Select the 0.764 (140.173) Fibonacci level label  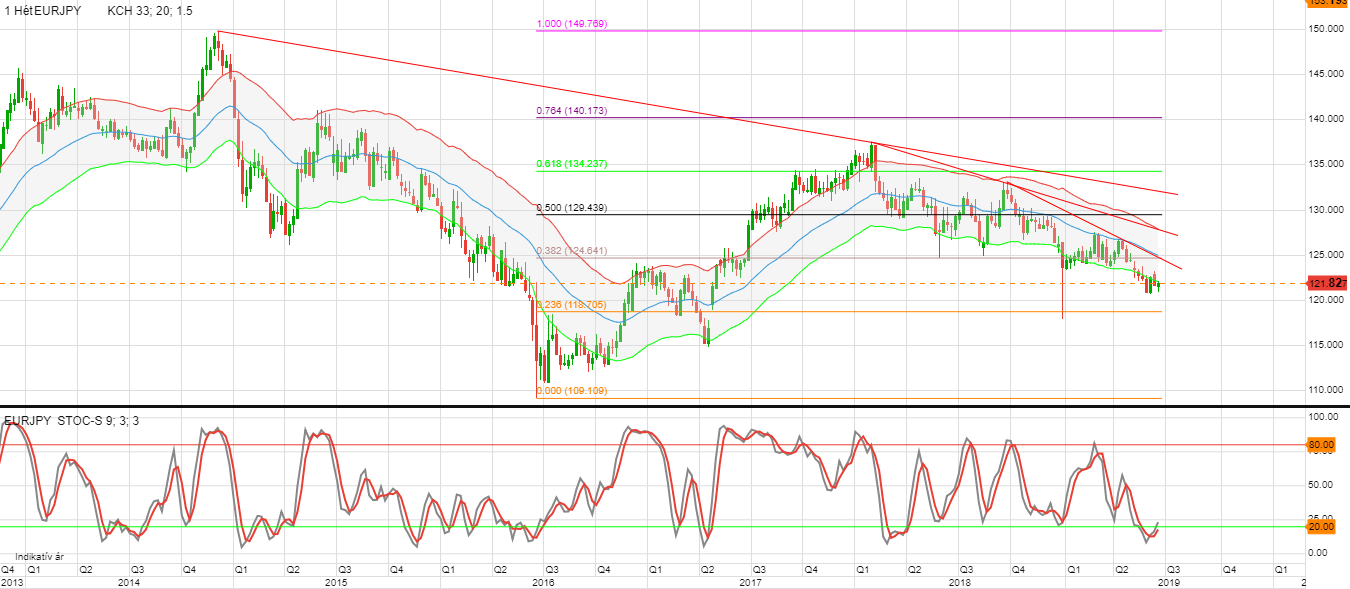click(x=572, y=111)
